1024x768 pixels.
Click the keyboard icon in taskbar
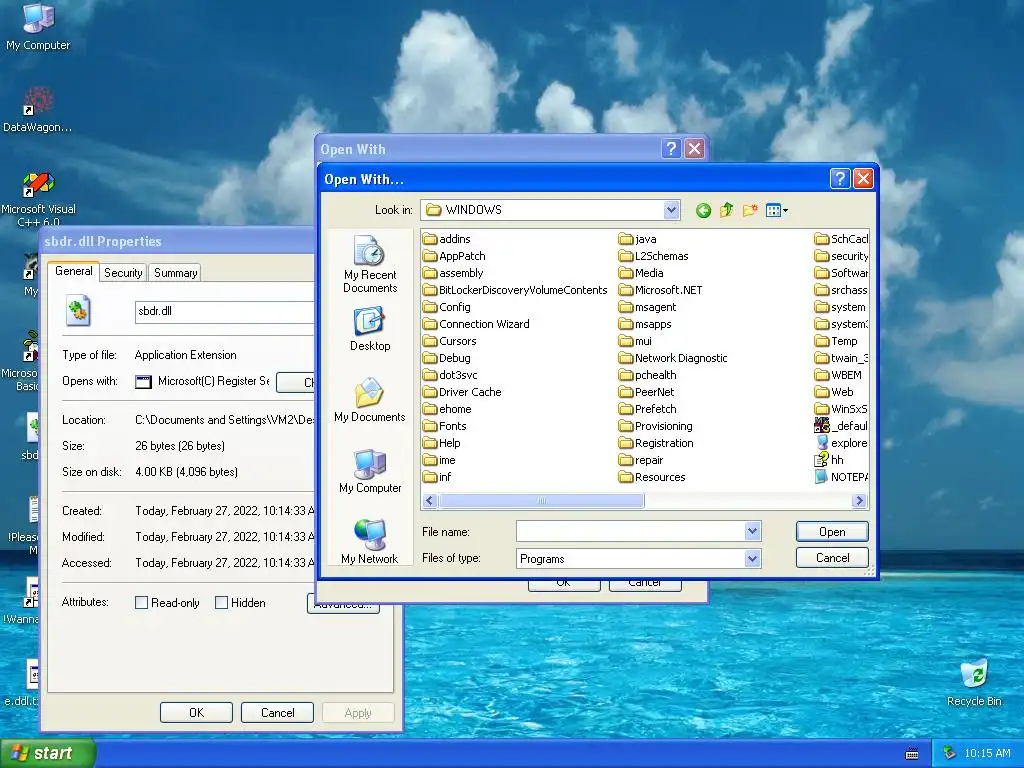point(912,754)
